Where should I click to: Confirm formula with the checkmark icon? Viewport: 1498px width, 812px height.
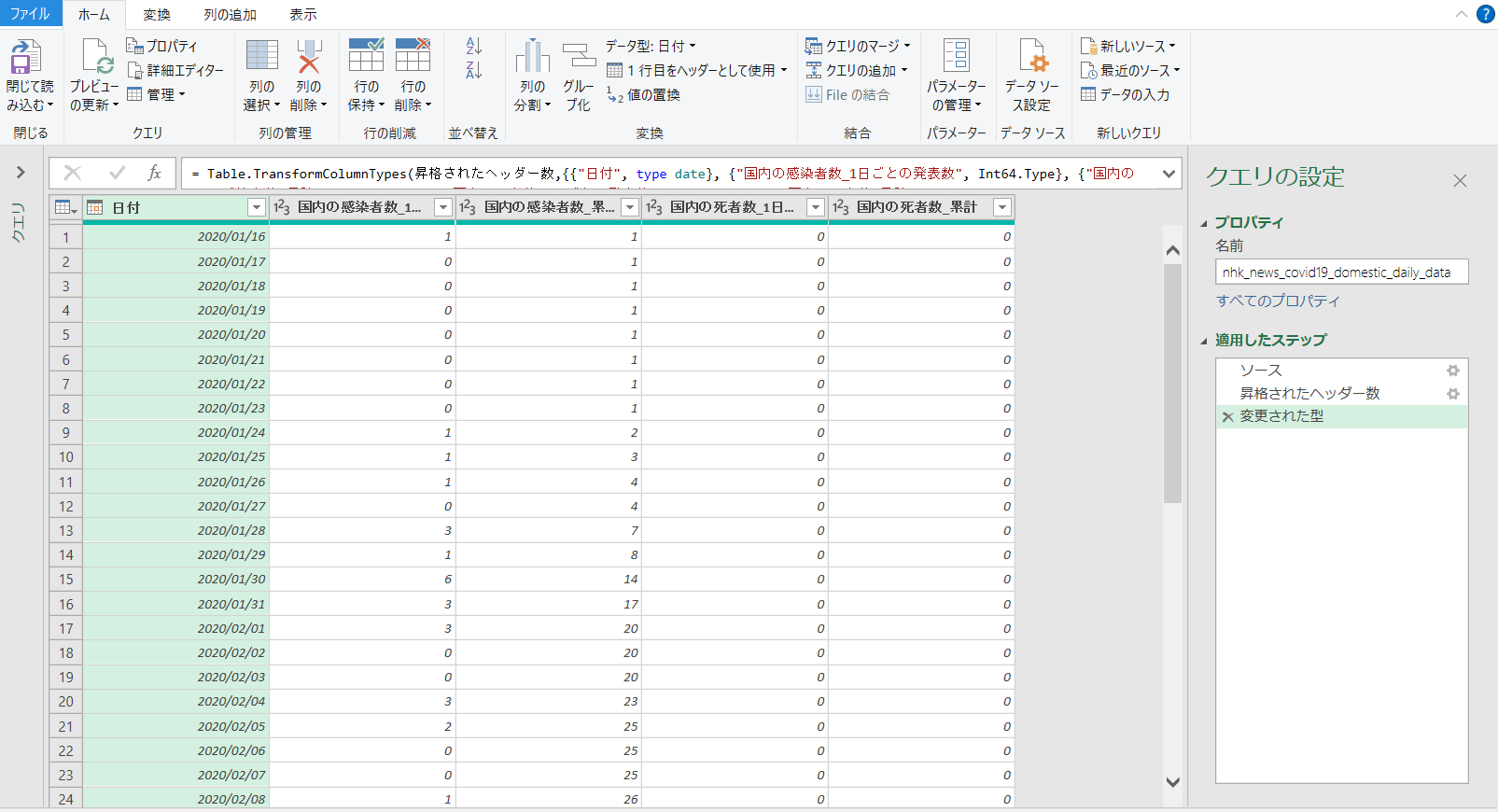[118, 173]
